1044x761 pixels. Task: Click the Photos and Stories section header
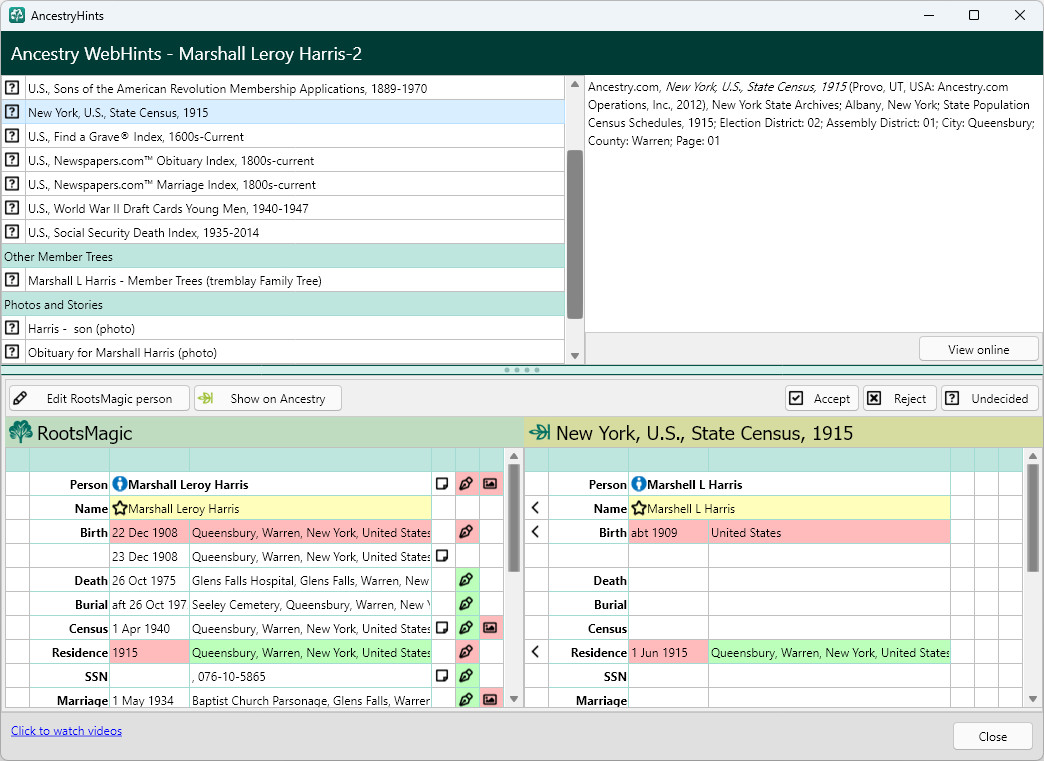point(283,304)
